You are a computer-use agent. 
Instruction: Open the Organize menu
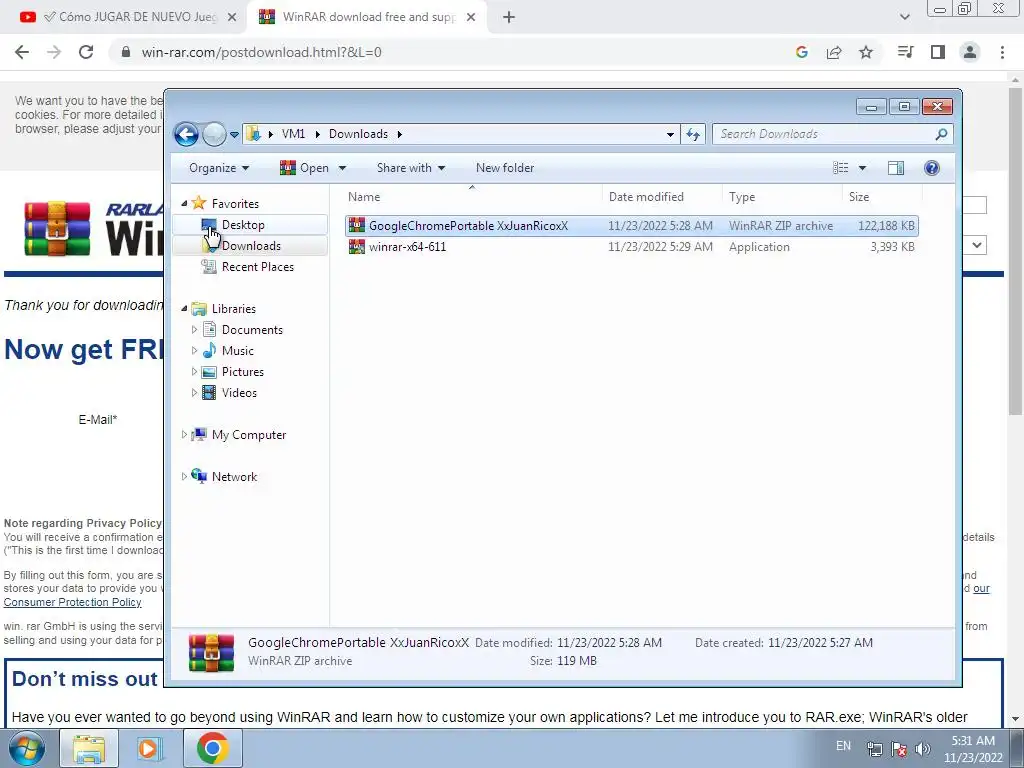pos(219,168)
